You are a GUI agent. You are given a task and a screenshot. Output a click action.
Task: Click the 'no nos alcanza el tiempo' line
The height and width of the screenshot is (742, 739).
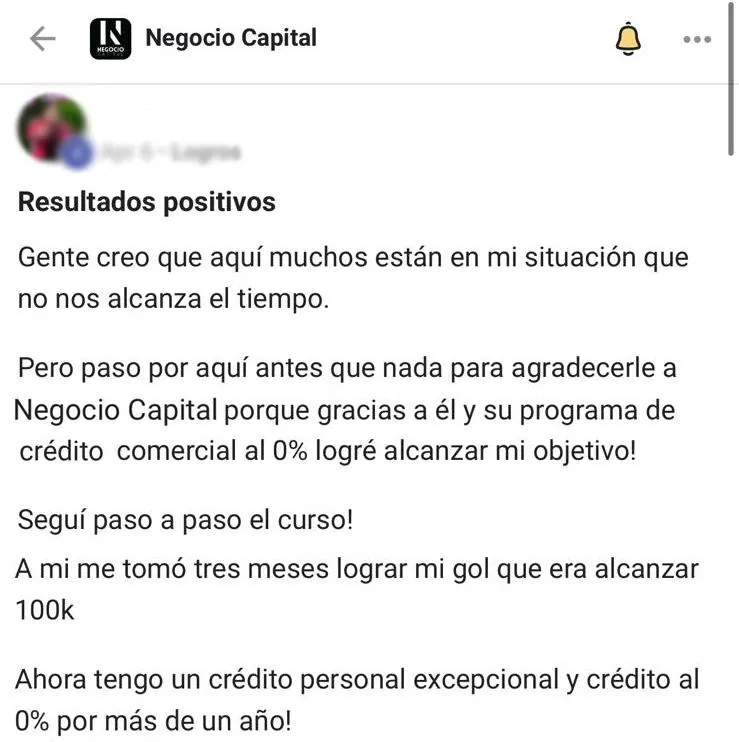pyautogui.click(x=173, y=299)
